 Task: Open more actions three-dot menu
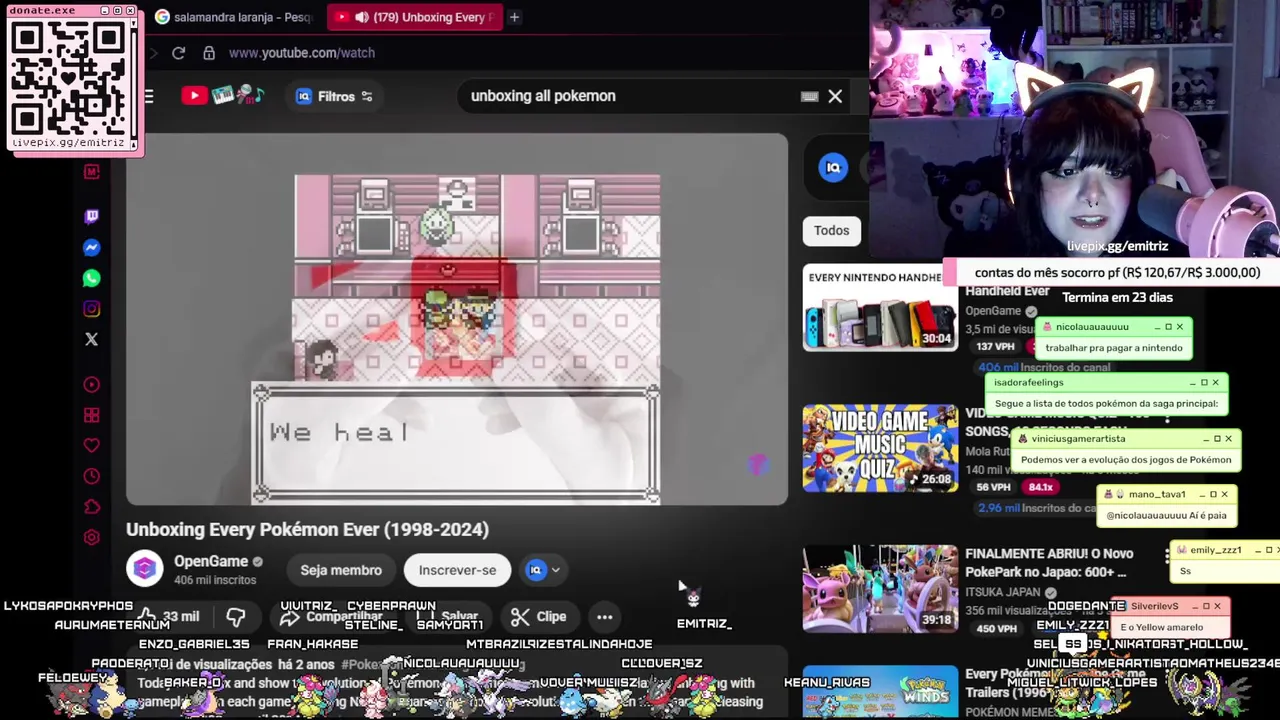[x=605, y=617]
